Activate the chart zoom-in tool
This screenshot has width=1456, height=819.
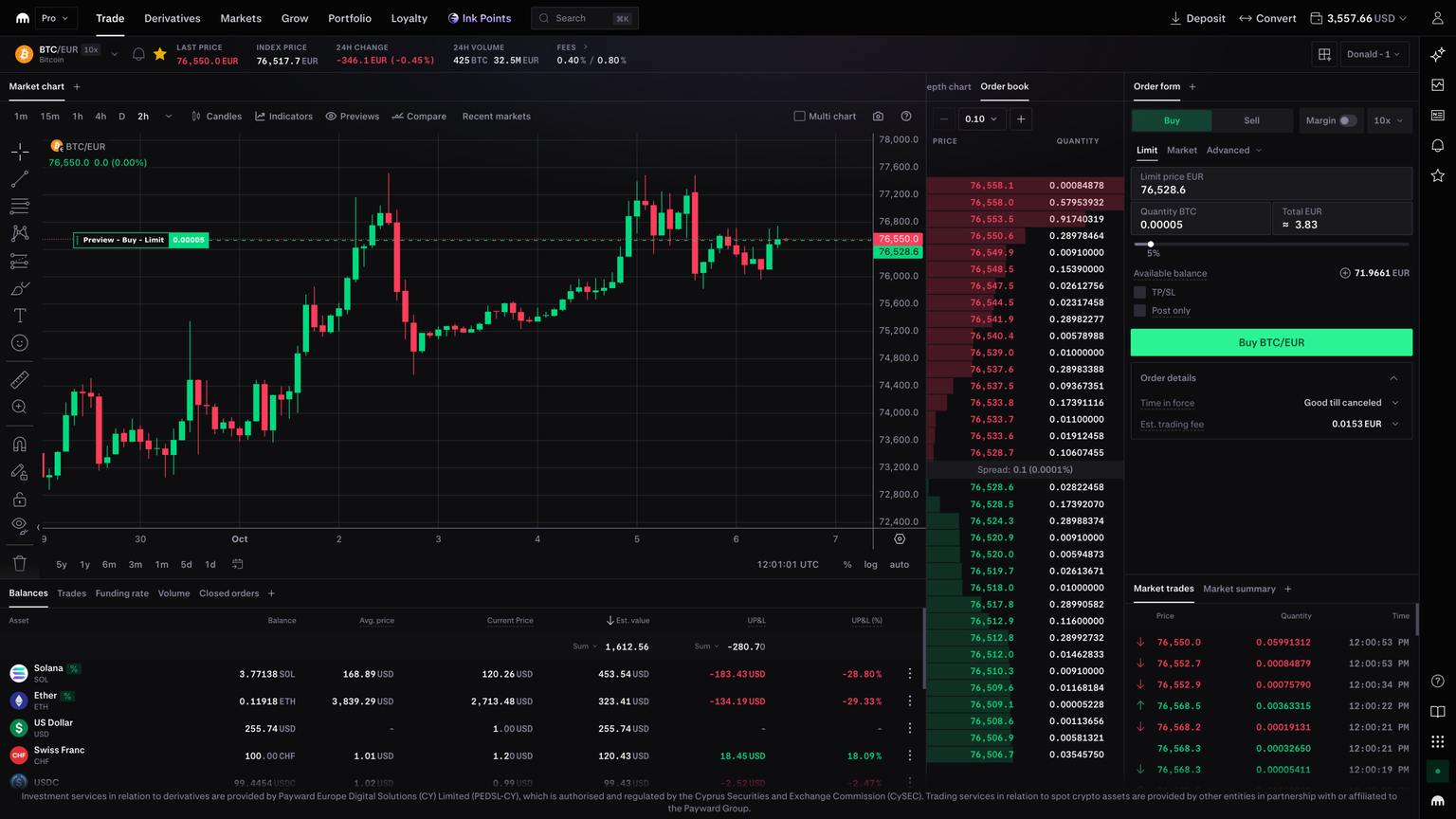[19, 407]
